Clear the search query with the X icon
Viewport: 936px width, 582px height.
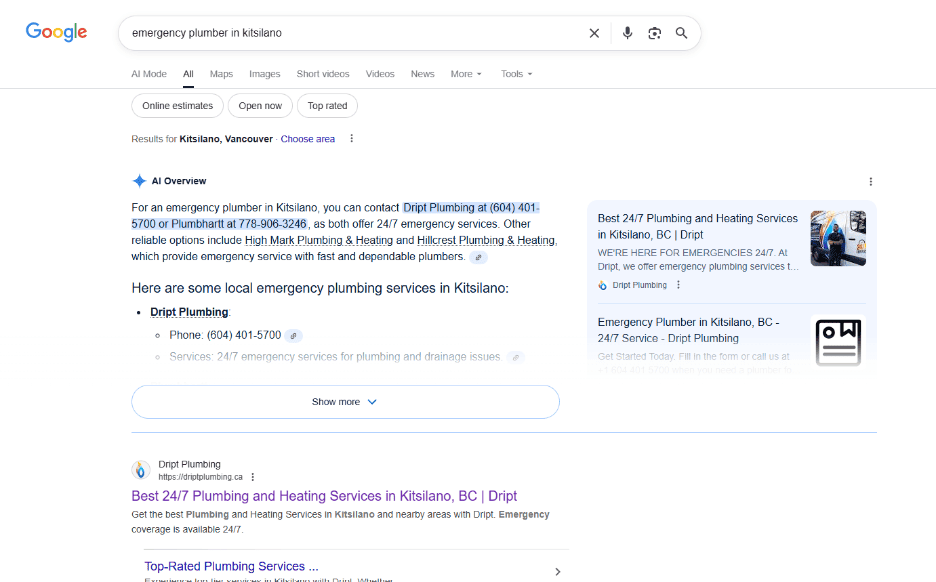[x=594, y=32]
